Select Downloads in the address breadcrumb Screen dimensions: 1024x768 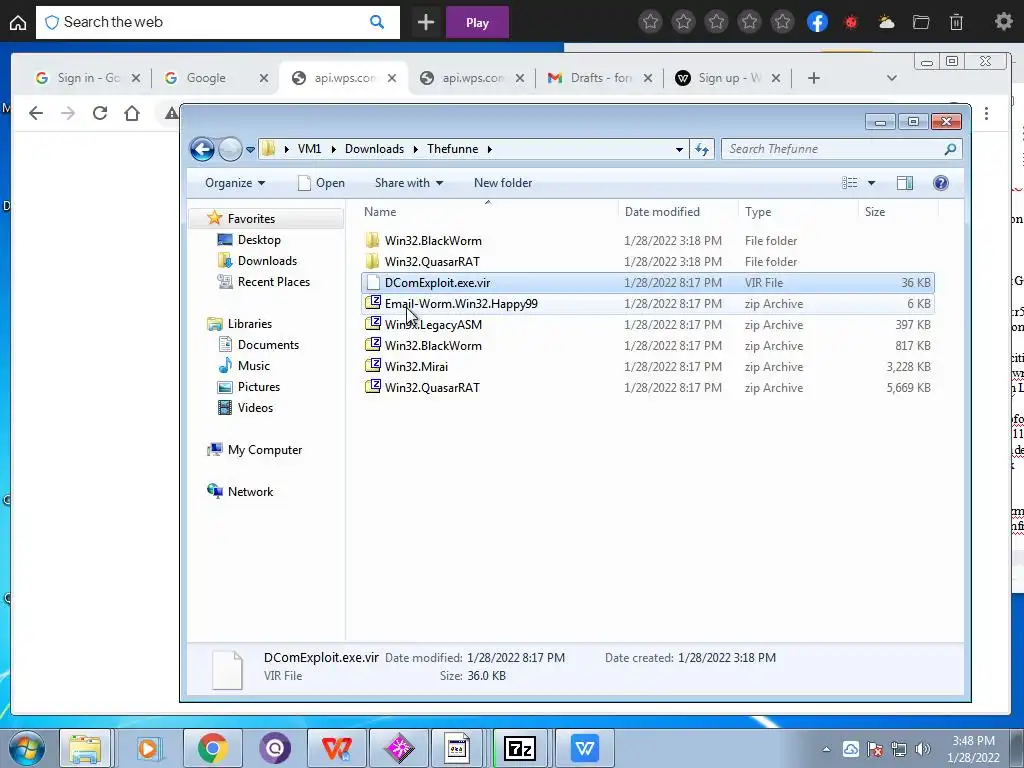pos(374,149)
